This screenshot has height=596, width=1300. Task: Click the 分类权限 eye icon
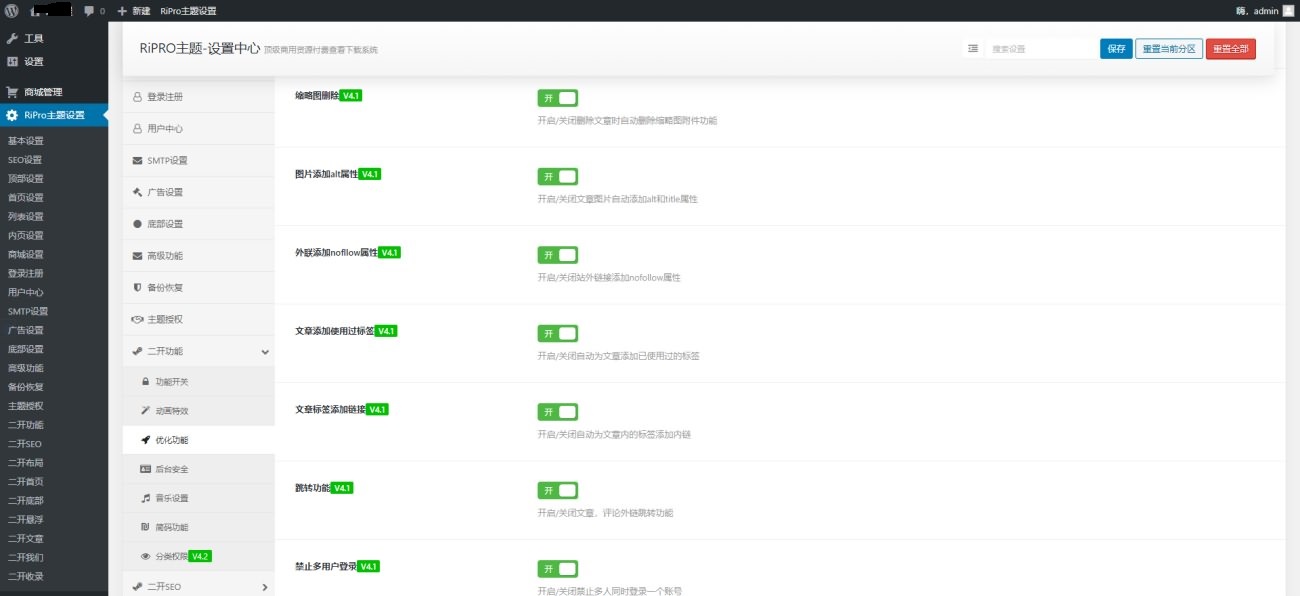pyautogui.click(x=146, y=556)
